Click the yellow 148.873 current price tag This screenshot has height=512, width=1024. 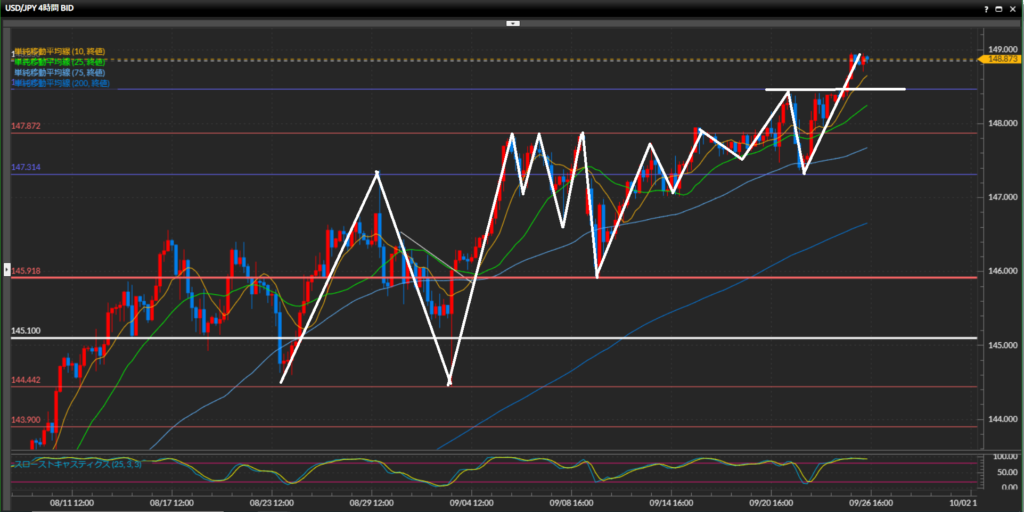pos(1003,60)
